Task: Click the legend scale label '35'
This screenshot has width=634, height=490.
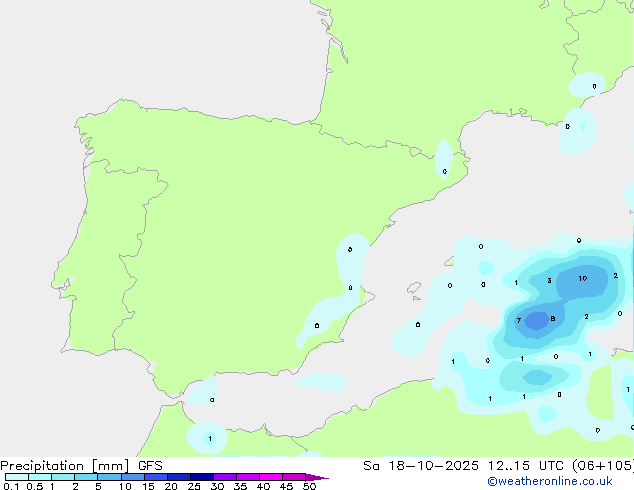Action: click(240, 486)
